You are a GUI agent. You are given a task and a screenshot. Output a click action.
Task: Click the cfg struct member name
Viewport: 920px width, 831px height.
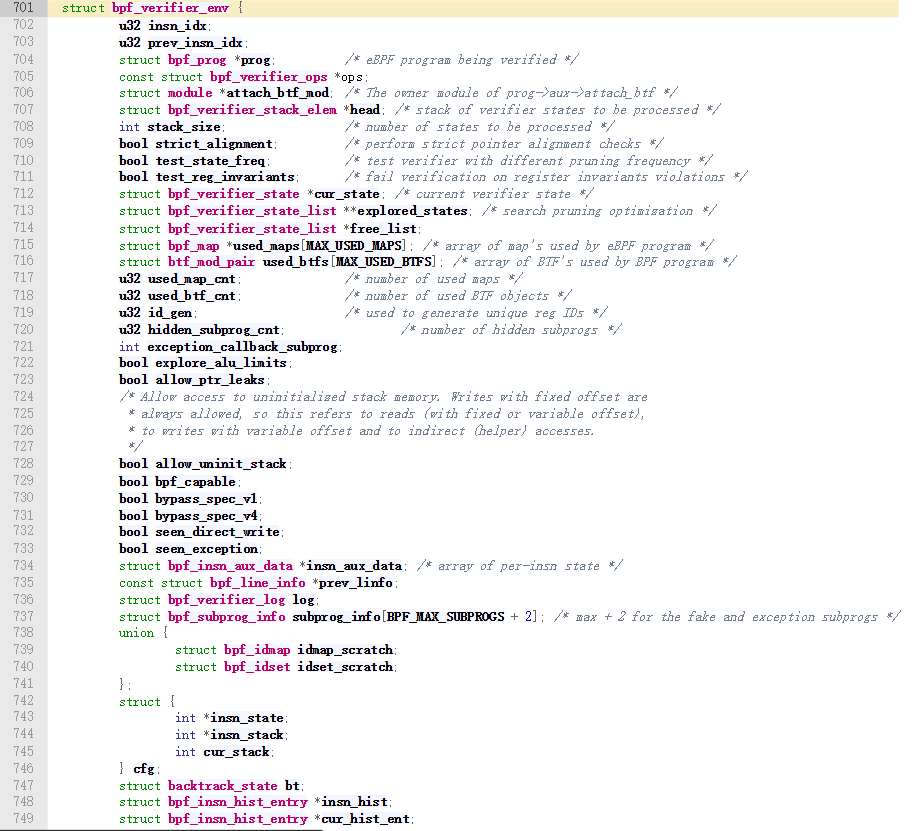pyautogui.click(x=144, y=769)
